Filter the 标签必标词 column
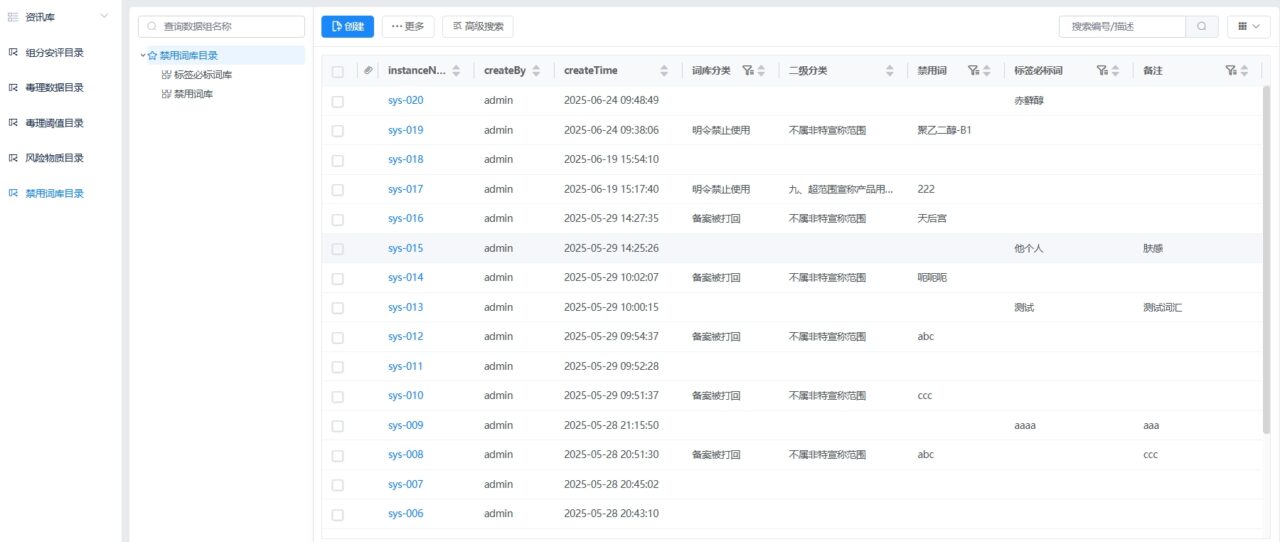Viewport: 1280px width, 542px height. point(1101,71)
